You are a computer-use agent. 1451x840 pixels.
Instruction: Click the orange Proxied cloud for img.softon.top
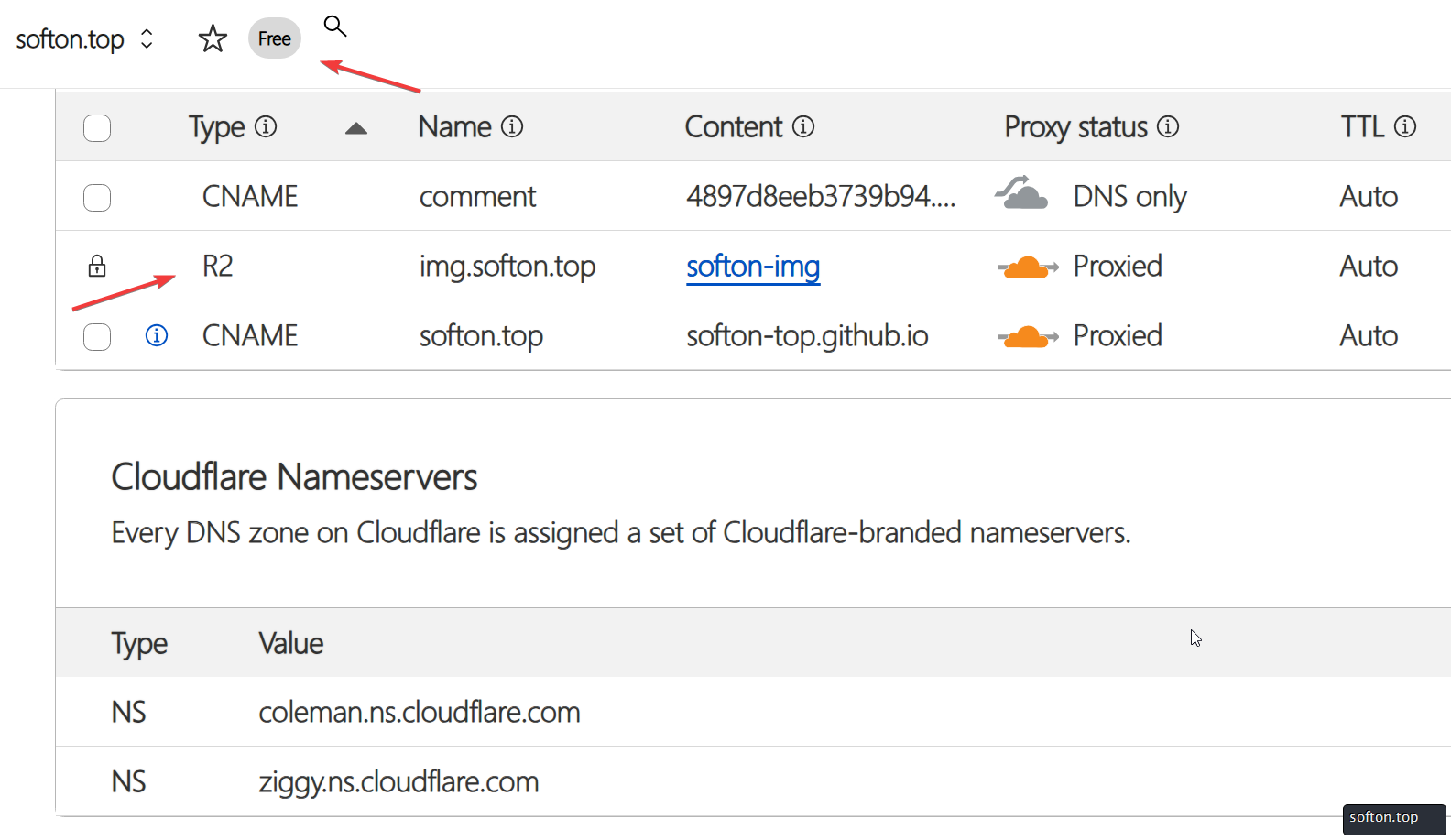pyautogui.click(x=1028, y=267)
